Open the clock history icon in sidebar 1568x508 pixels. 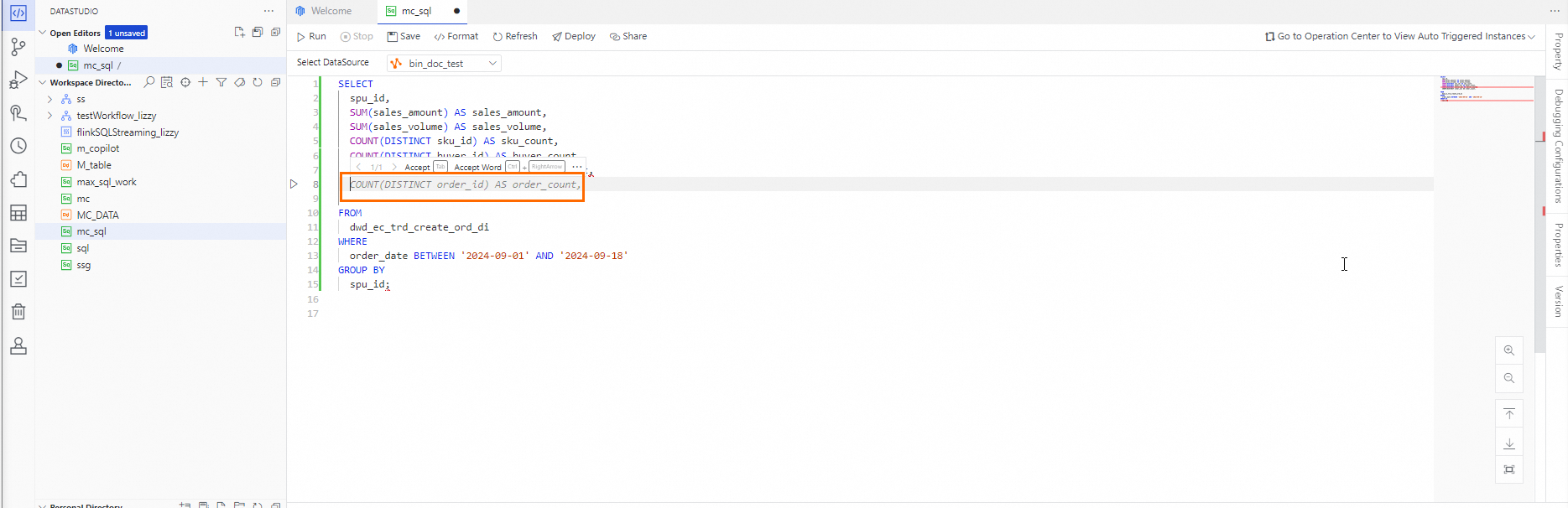click(18, 146)
